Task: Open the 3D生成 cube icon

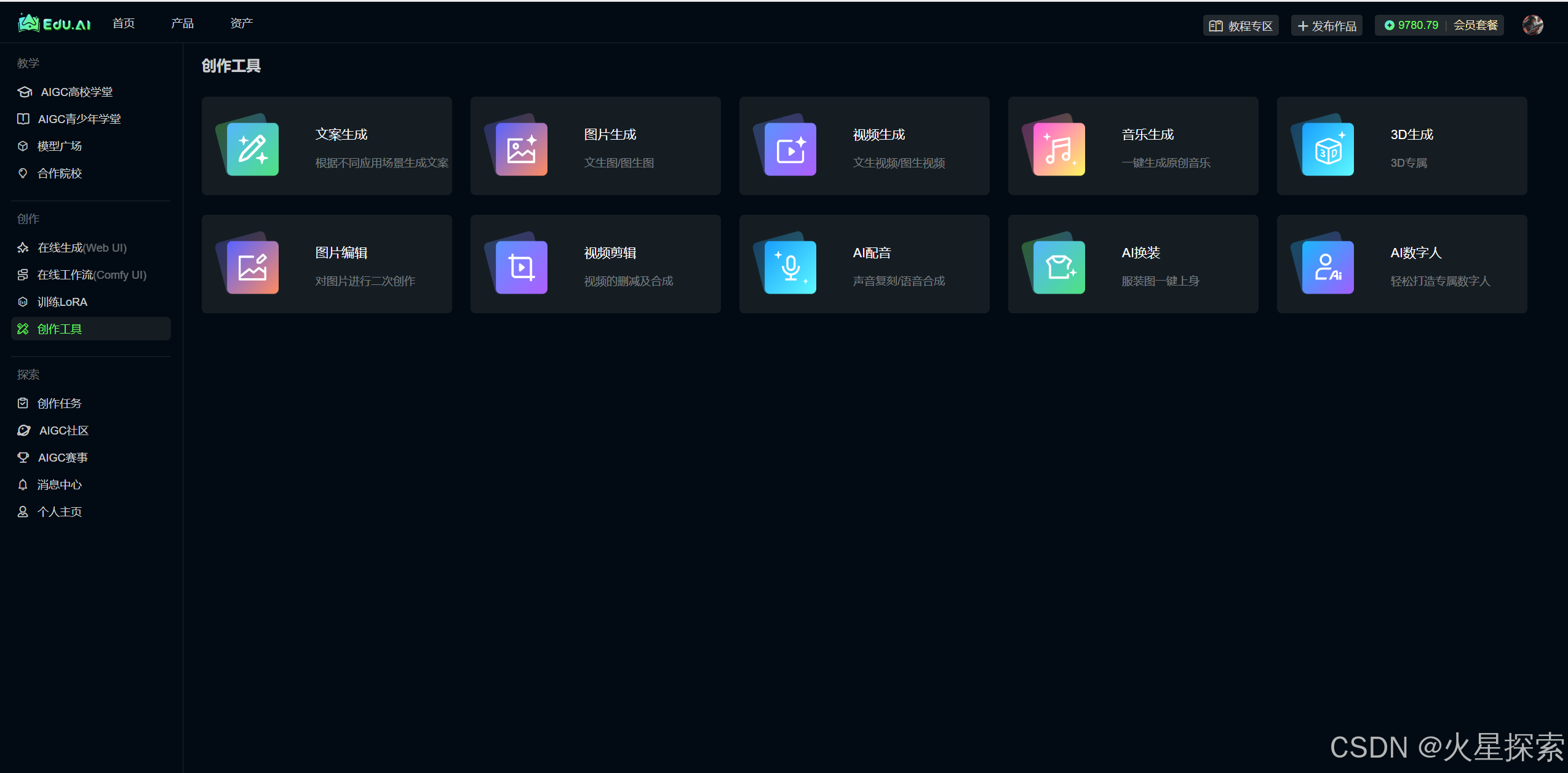Action: 1327,149
